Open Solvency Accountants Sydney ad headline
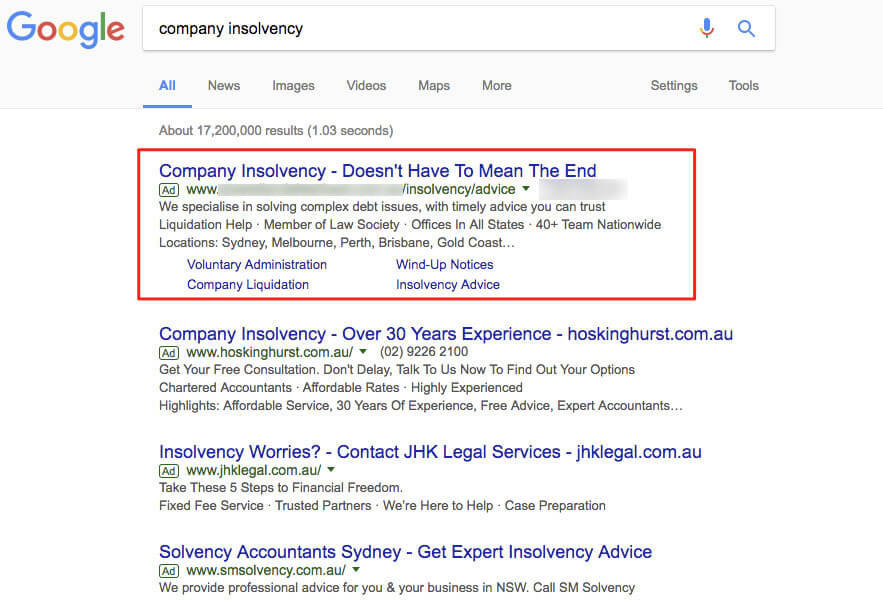 click(x=405, y=551)
